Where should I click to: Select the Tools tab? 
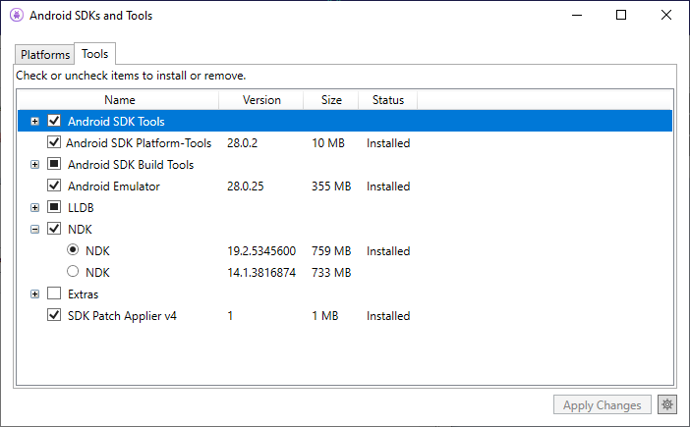coord(95,54)
